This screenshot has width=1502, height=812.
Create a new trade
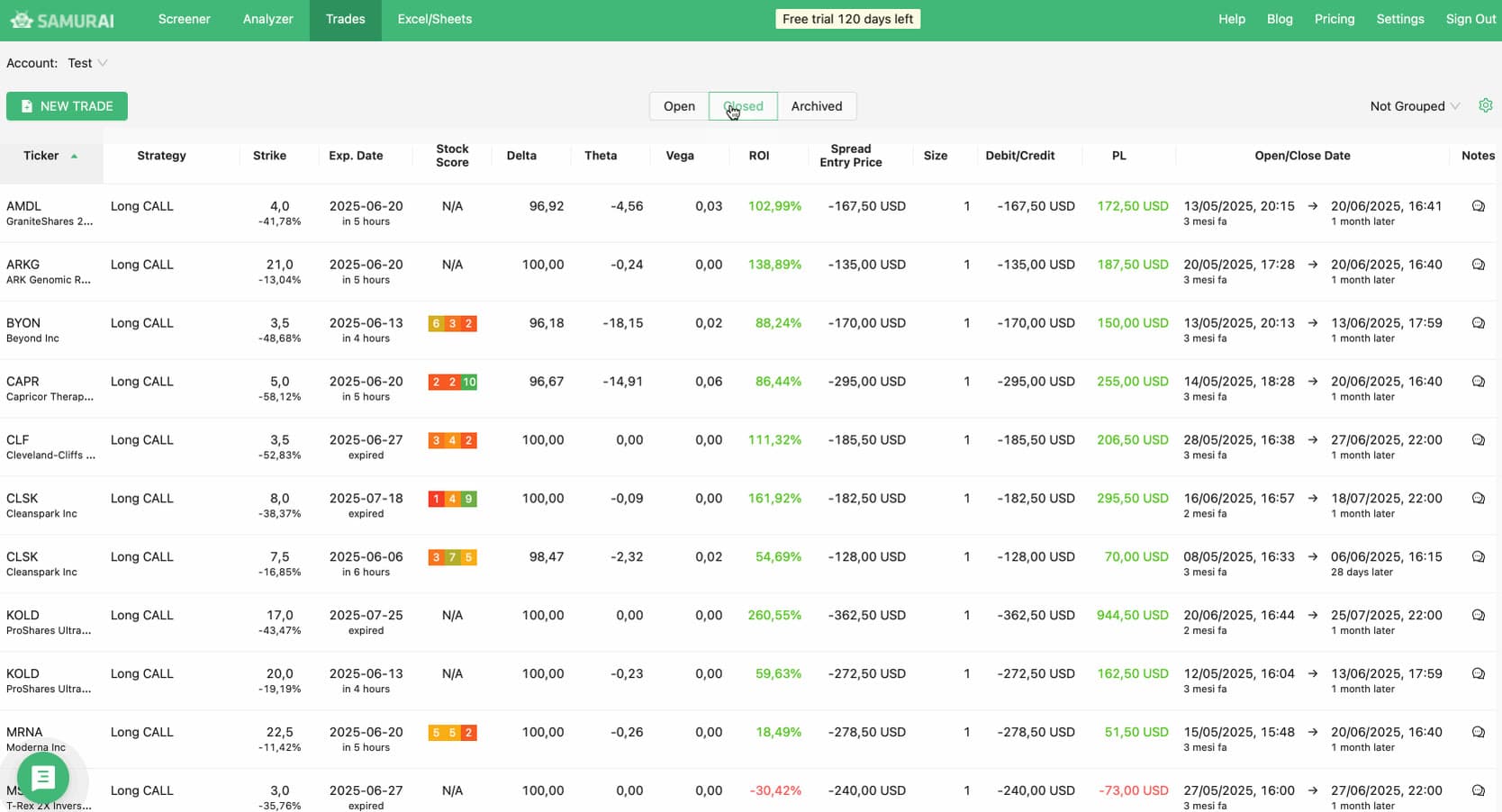tap(67, 106)
